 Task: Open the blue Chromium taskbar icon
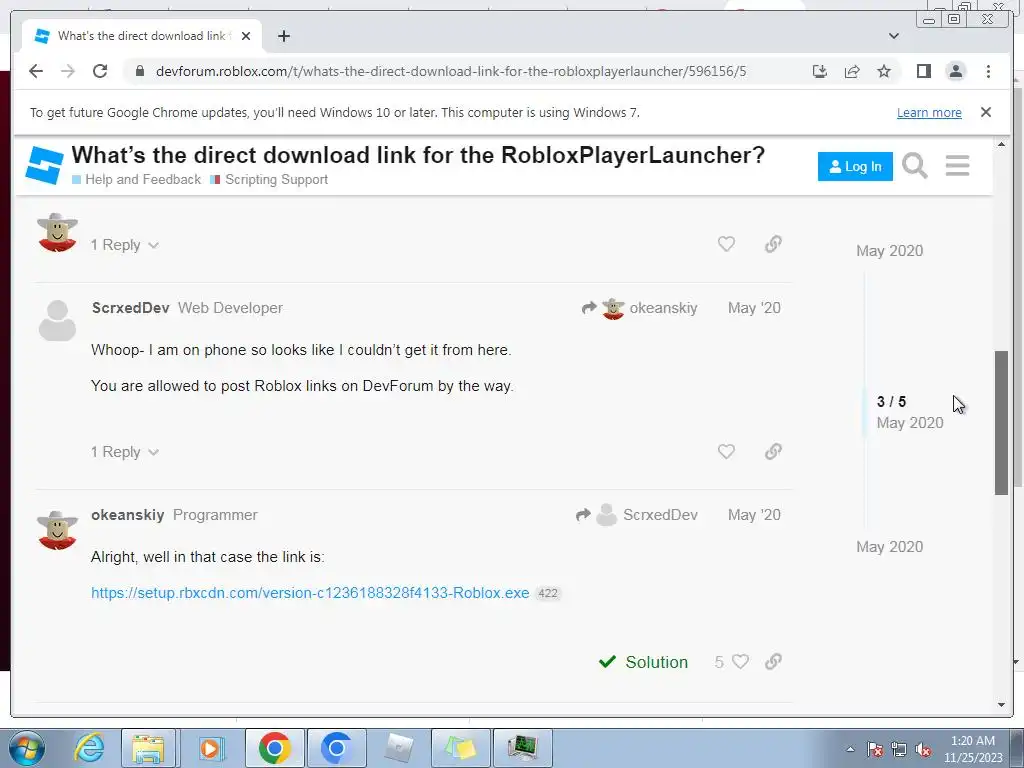(x=336, y=748)
